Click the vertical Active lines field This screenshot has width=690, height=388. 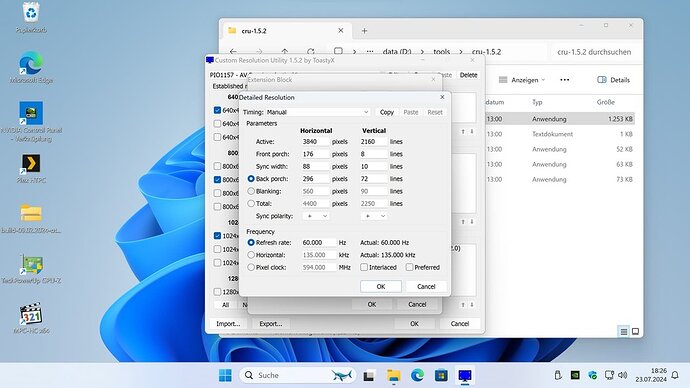374,142
